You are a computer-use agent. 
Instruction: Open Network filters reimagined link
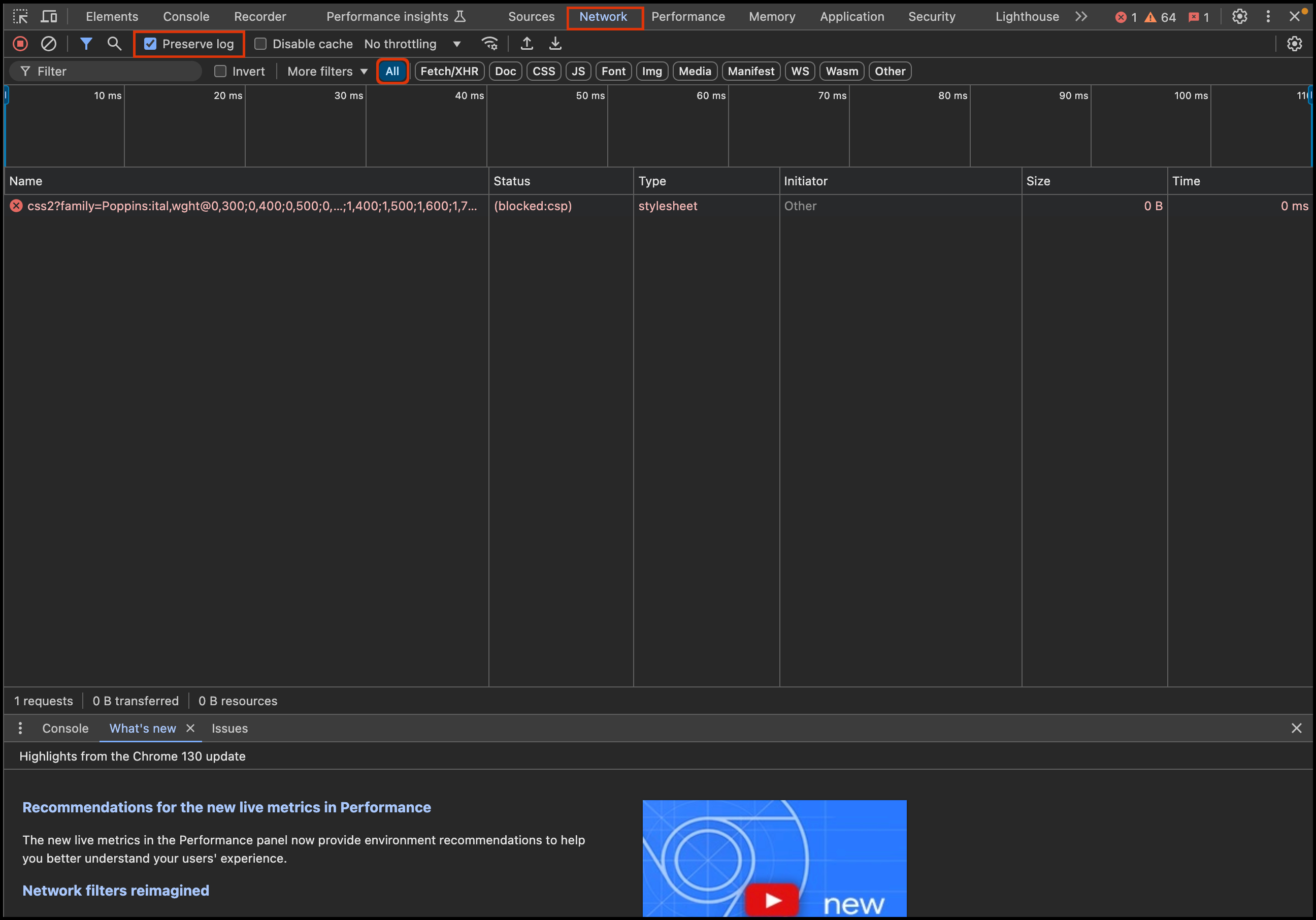click(x=116, y=890)
